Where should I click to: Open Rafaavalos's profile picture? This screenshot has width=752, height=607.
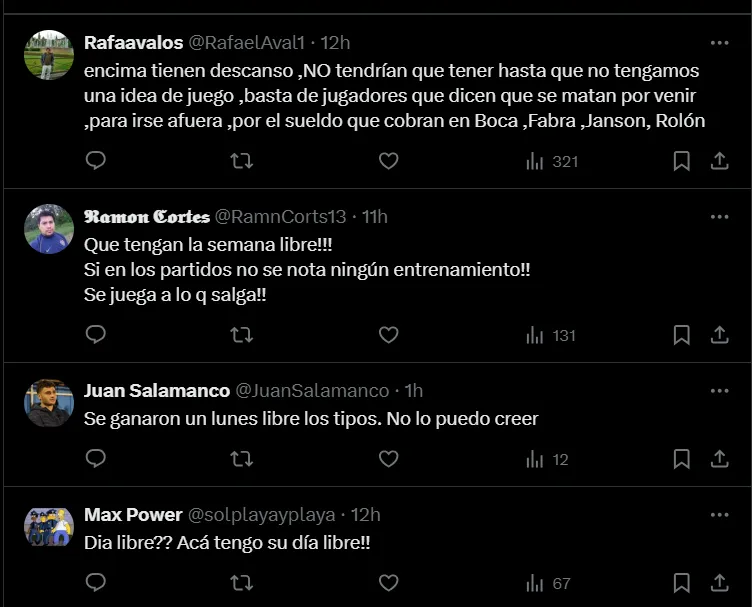tap(49, 55)
